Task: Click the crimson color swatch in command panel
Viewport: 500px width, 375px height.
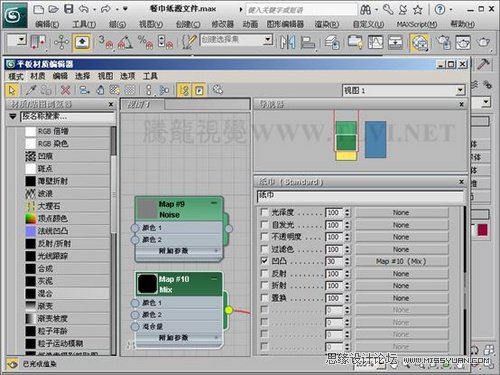Action: coord(482,230)
